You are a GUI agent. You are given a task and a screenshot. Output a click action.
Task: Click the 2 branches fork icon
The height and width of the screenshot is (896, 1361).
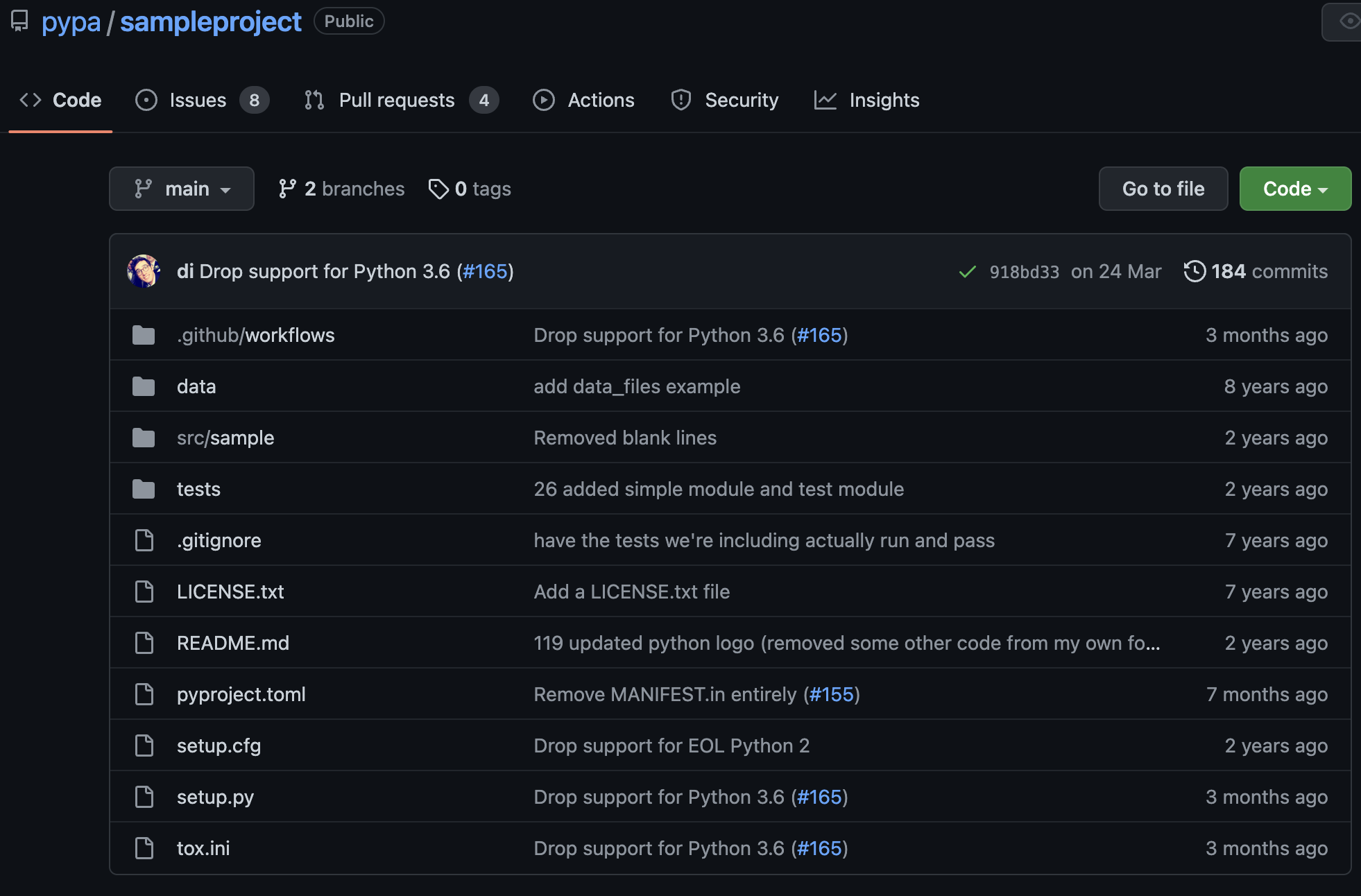click(287, 189)
